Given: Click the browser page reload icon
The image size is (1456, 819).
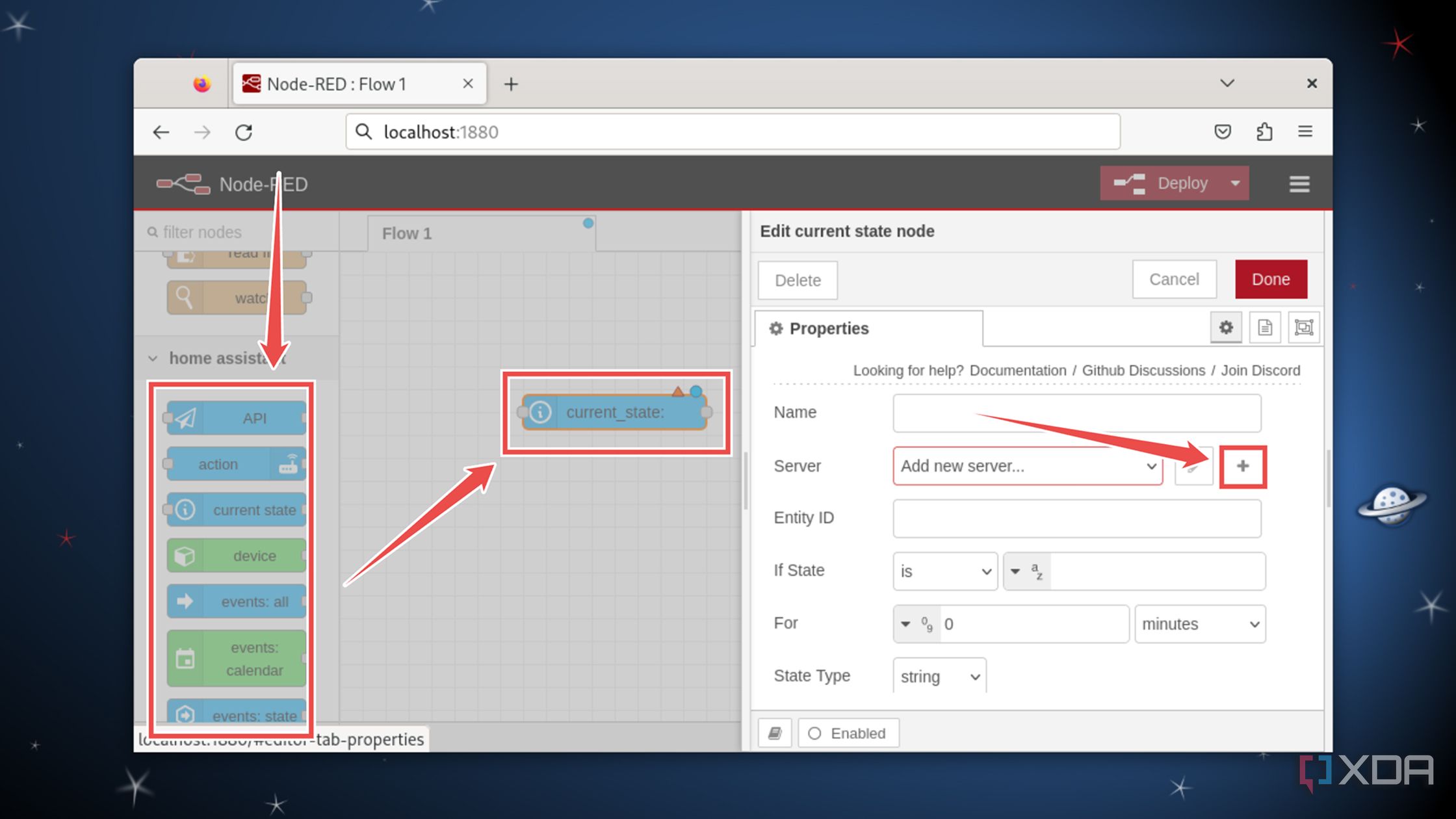Looking at the screenshot, I should point(244,132).
